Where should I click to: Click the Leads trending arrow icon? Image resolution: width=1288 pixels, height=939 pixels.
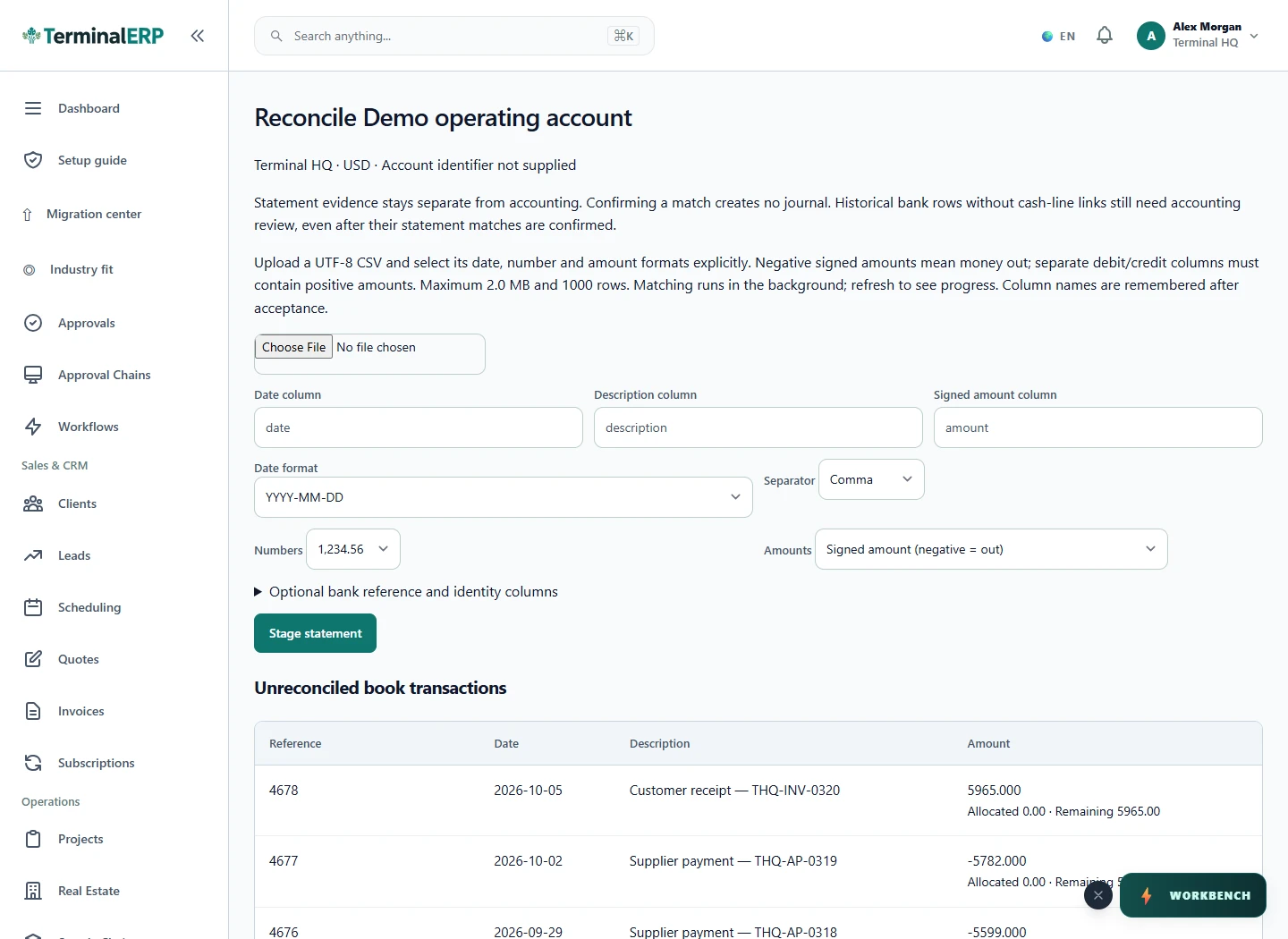click(x=33, y=555)
